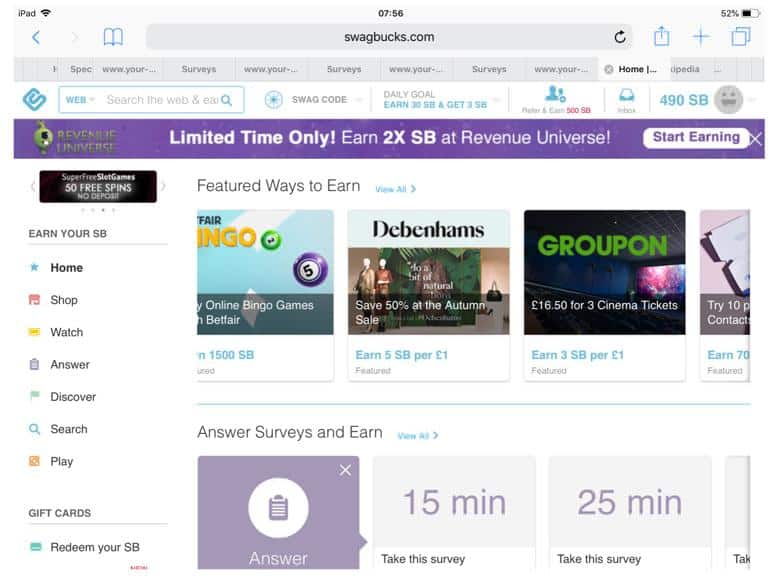
Task: Open the Inbox tray icon
Action: 626,95
